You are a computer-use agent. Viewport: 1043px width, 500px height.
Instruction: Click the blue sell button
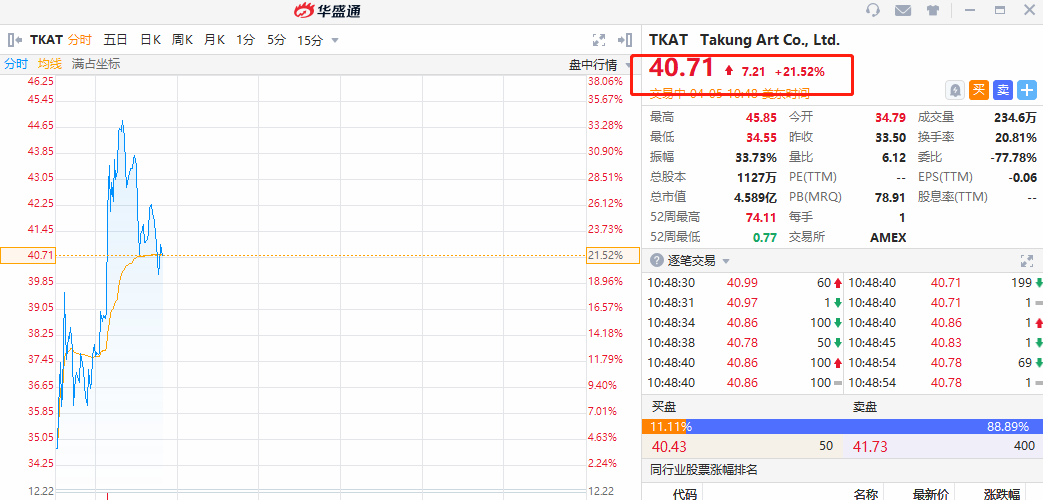(1002, 90)
